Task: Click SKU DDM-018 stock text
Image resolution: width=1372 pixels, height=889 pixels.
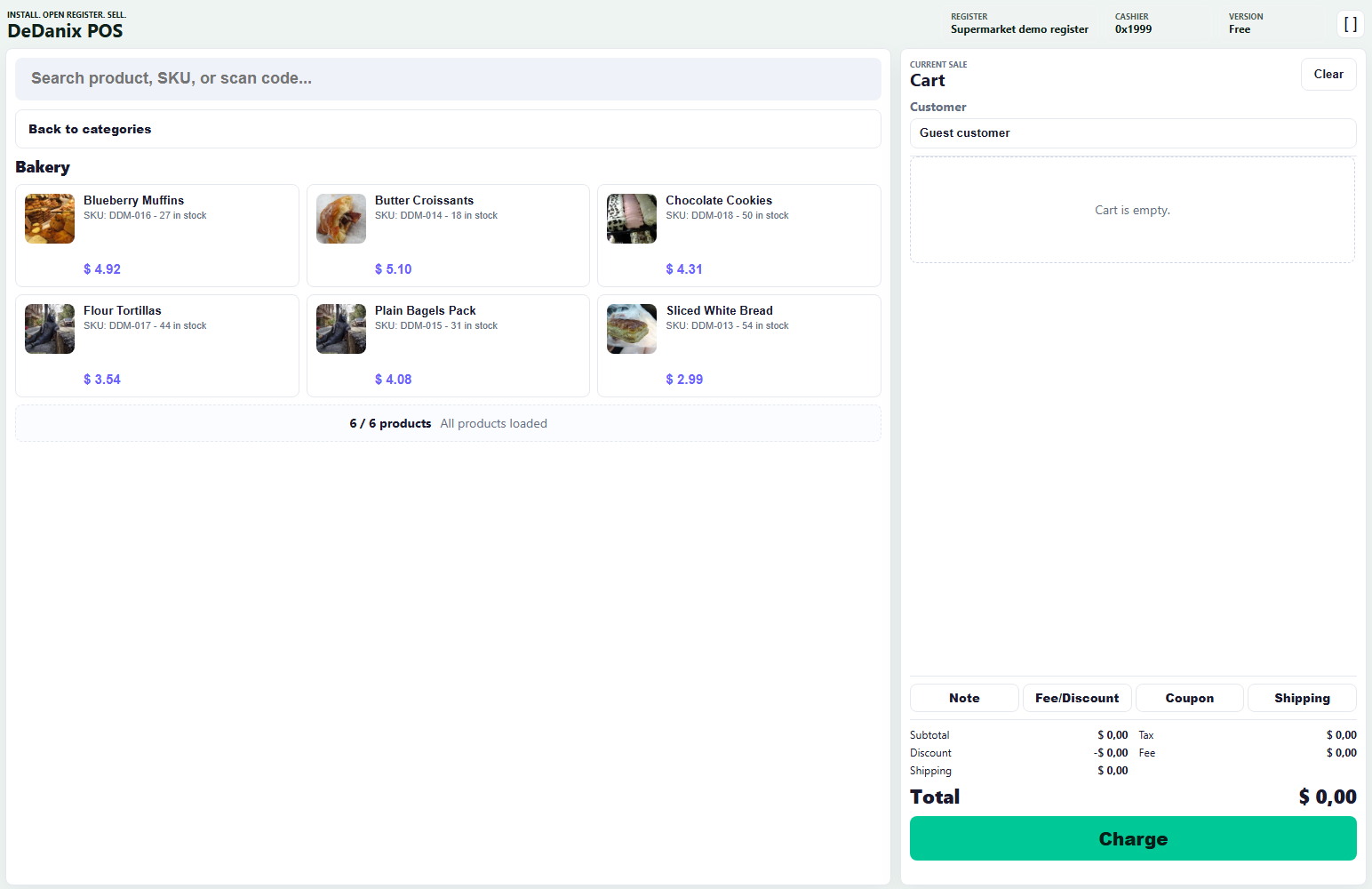Action: click(727, 215)
